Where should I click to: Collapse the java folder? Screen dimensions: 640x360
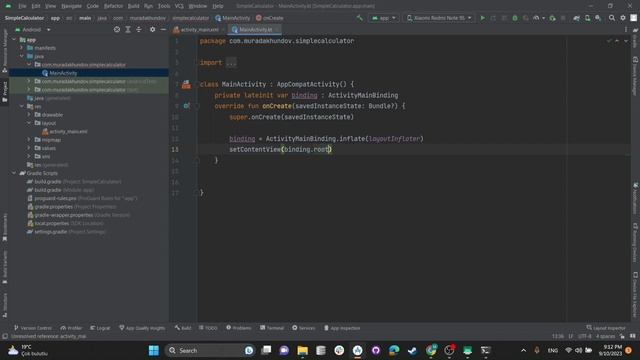pyautogui.click(x=22, y=56)
